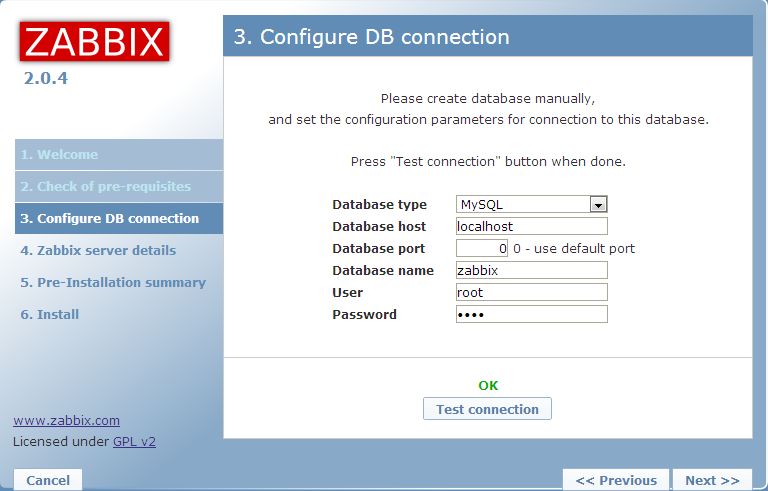768x491 pixels.
Task: Select step 5. Pre-Installation summary
Action: click(119, 283)
